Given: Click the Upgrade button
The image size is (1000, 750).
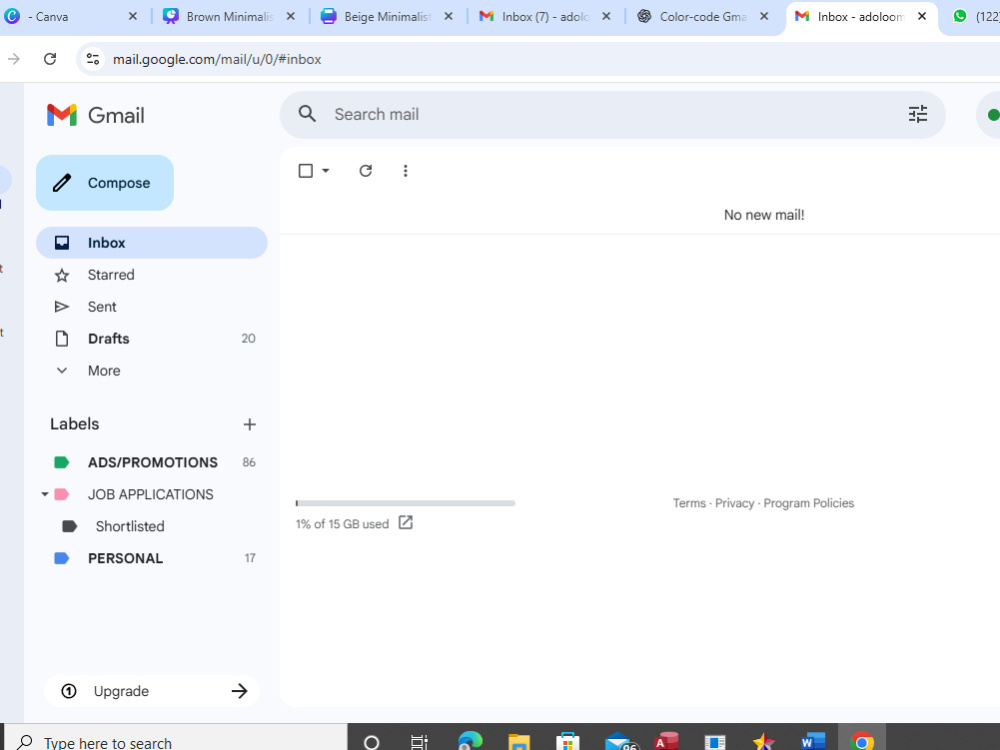Looking at the screenshot, I should (152, 691).
